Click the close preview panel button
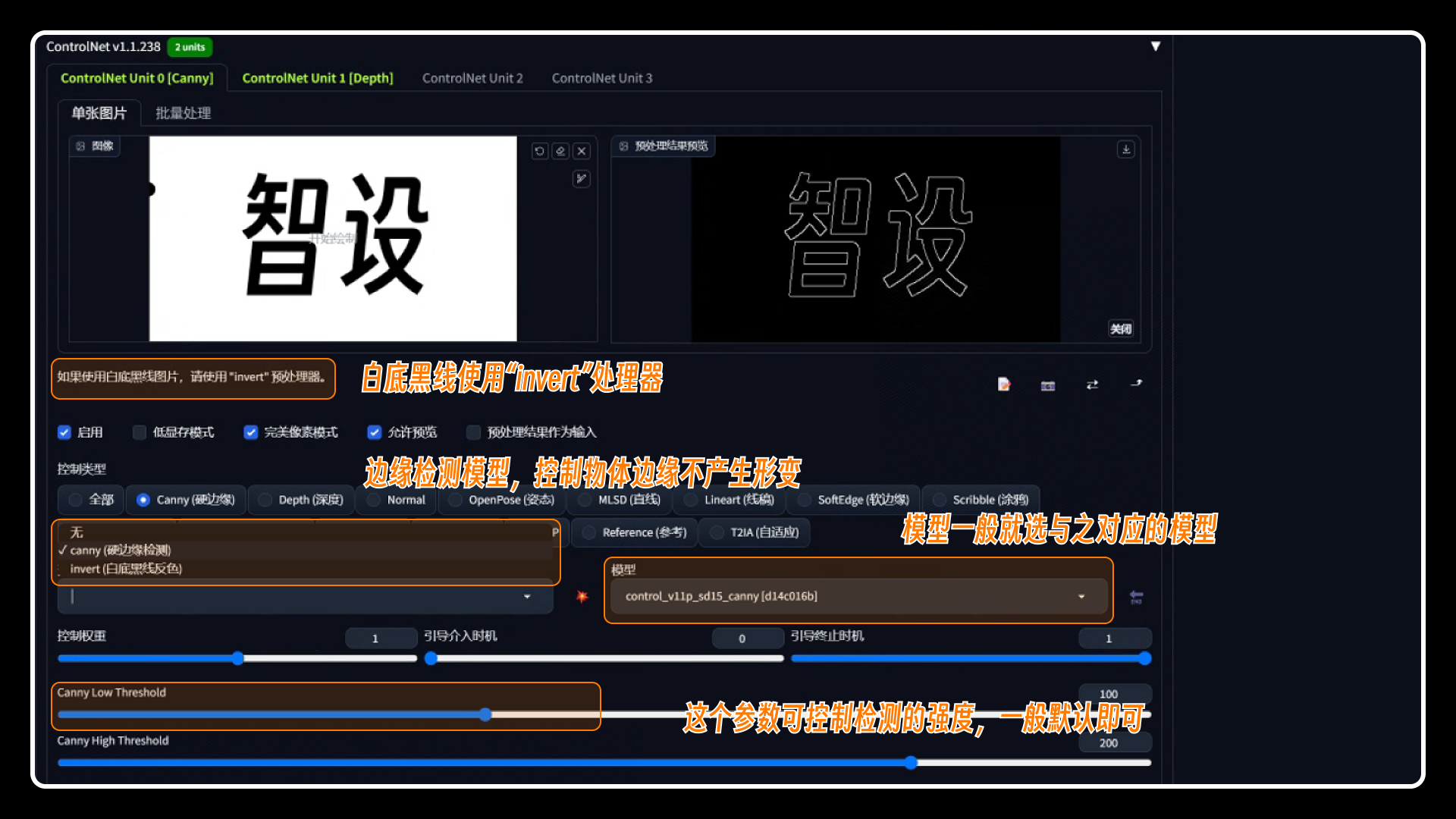Image resolution: width=1456 pixels, height=819 pixels. click(1120, 329)
